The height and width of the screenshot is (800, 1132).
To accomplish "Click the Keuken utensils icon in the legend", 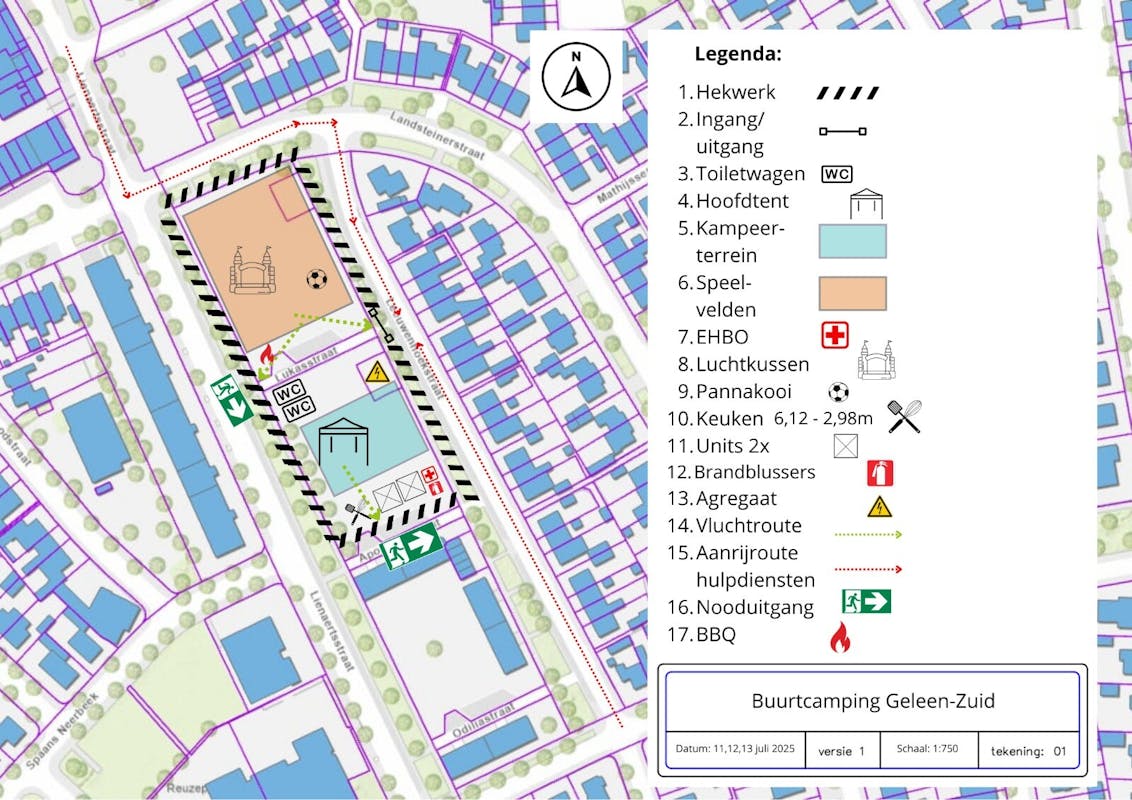I will pyautogui.click(x=904, y=416).
